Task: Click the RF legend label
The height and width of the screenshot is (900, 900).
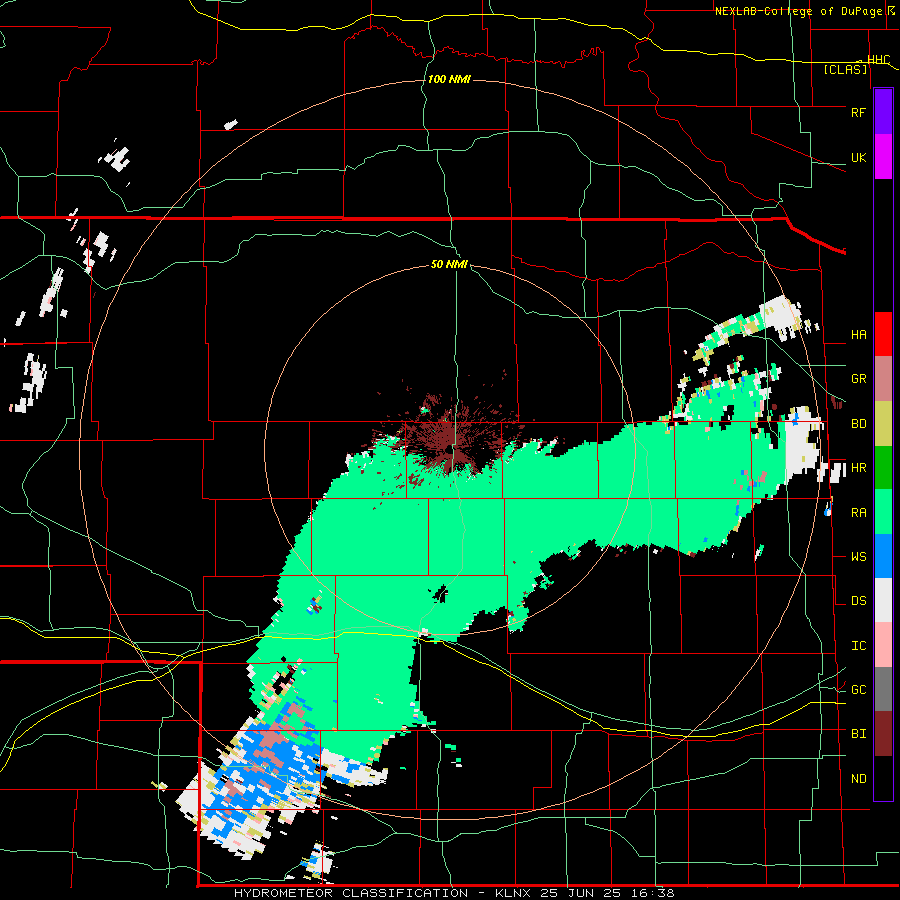Action: (x=858, y=112)
